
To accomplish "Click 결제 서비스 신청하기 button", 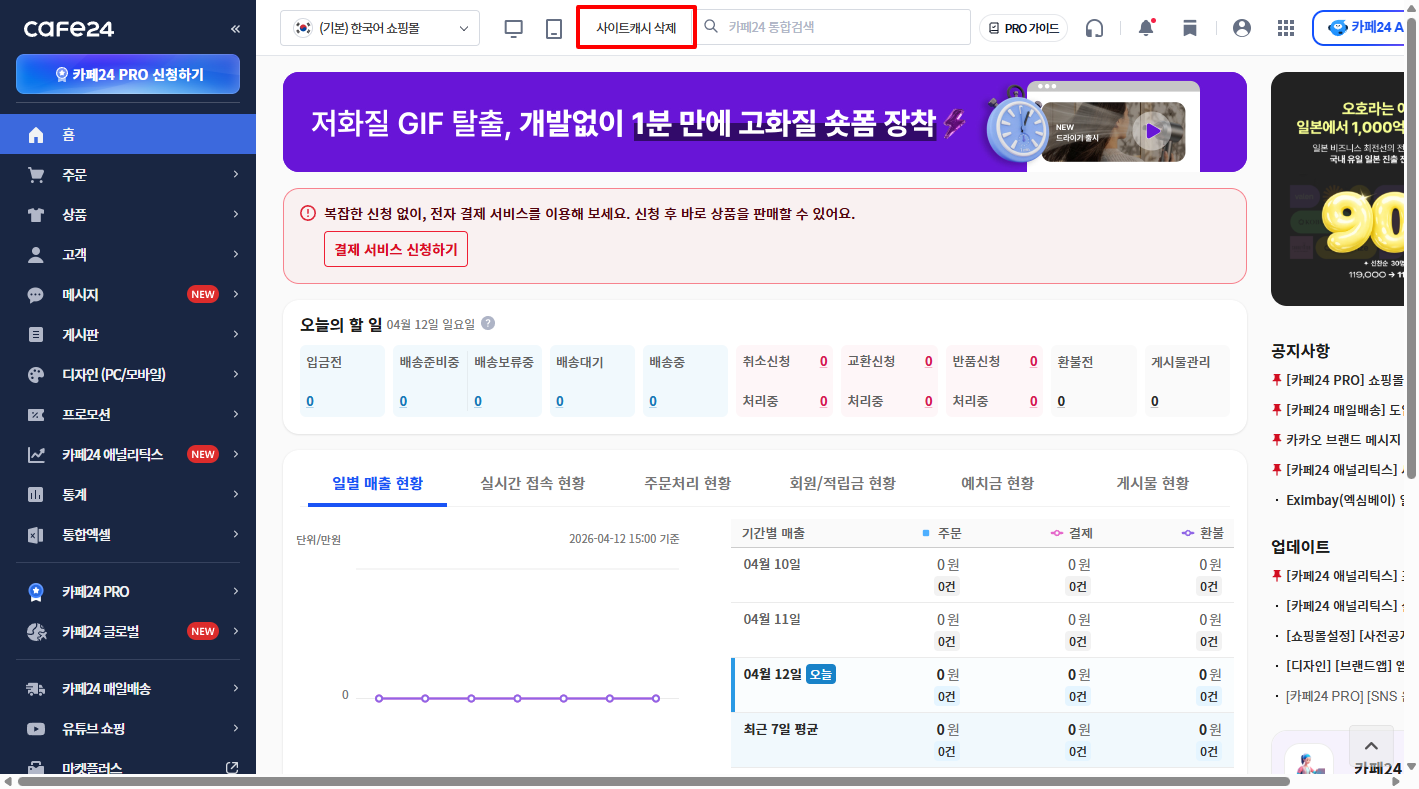I will point(396,249).
